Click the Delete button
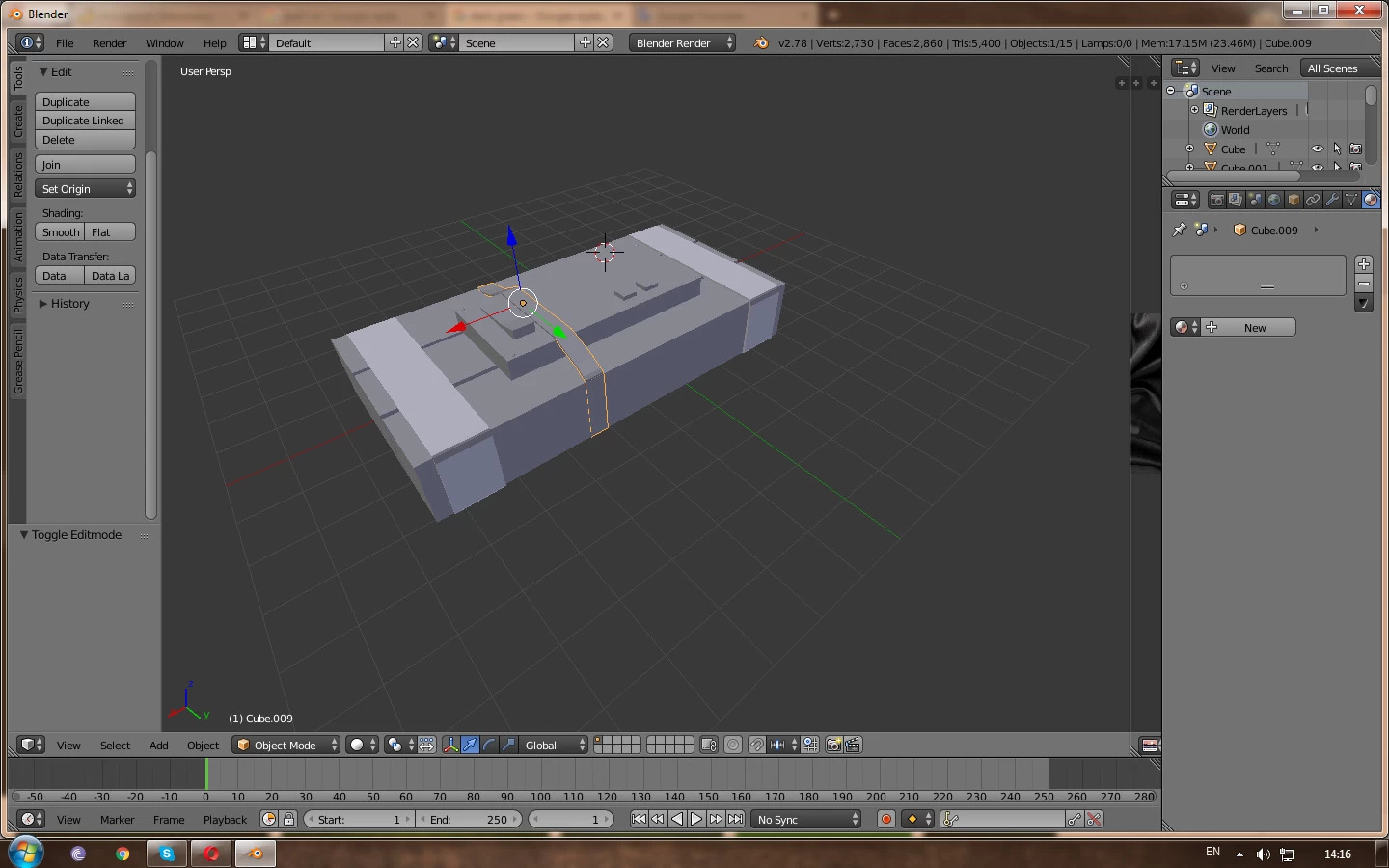The height and width of the screenshot is (868, 1389). tap(85, 140)
